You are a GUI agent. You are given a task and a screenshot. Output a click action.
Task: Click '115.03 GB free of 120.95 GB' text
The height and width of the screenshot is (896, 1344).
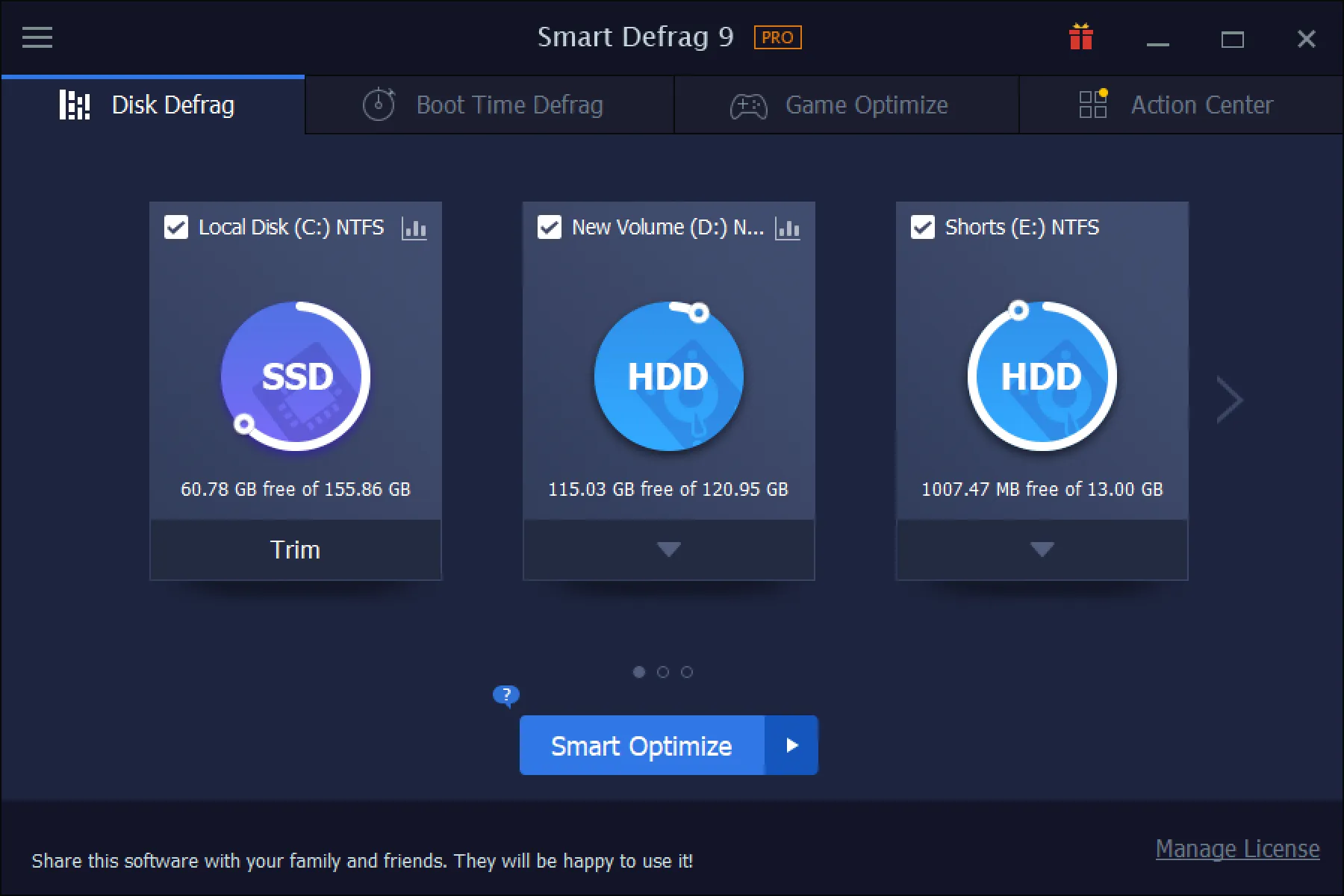point(668,489)
